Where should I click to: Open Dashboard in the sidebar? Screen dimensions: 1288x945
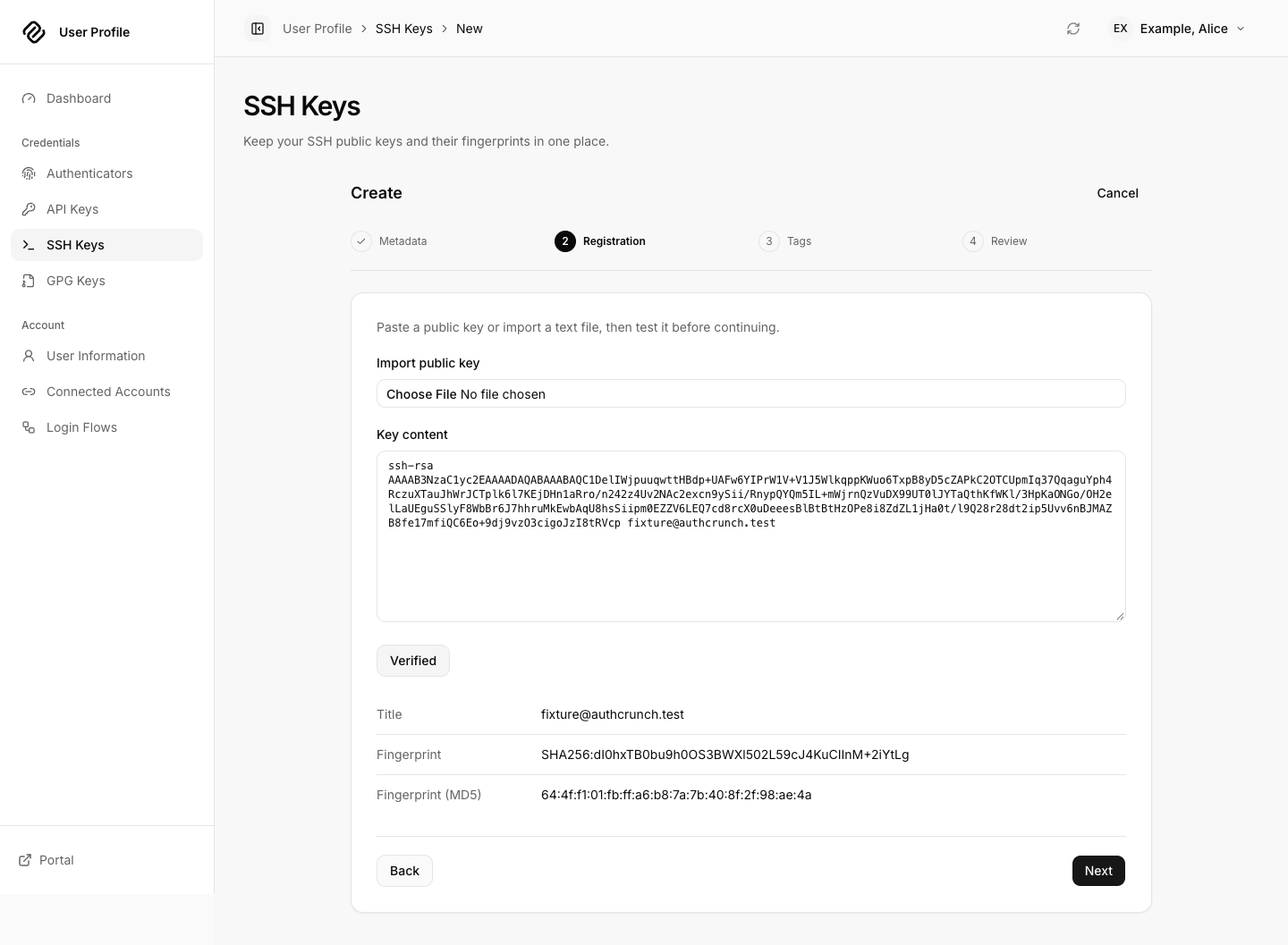pos(106,98)
